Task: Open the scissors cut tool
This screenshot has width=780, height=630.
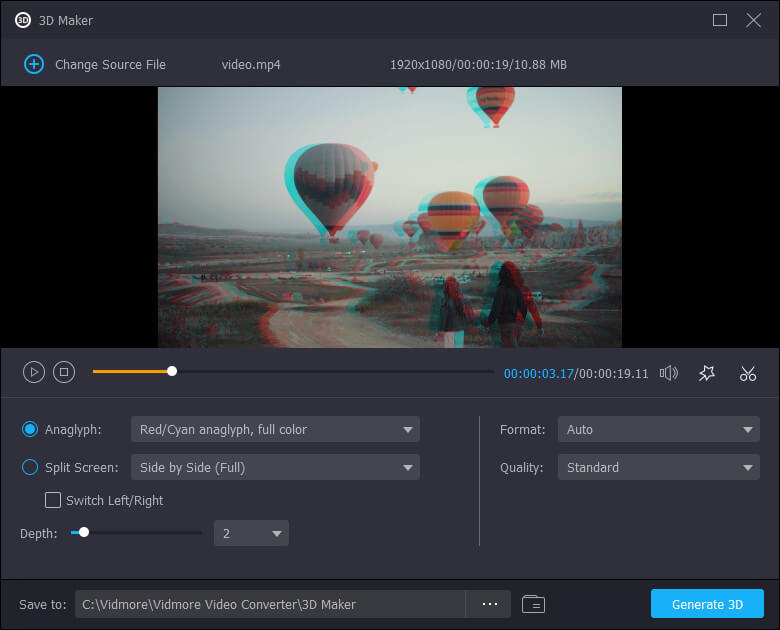Action: [x=748, y=373]
